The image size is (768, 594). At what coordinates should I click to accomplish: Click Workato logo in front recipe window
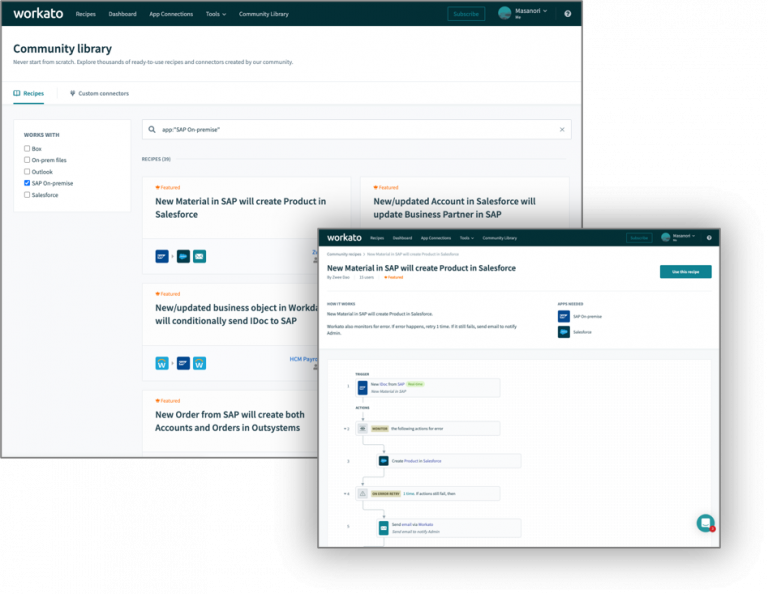point(344,238)
